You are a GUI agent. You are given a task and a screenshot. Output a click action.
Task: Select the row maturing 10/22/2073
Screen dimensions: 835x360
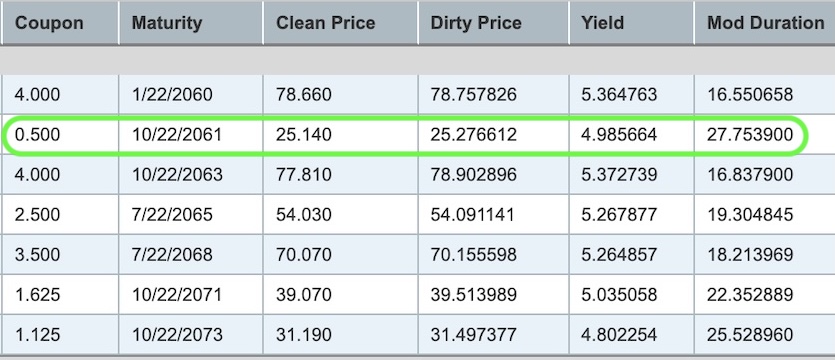(x=418, y=334)
